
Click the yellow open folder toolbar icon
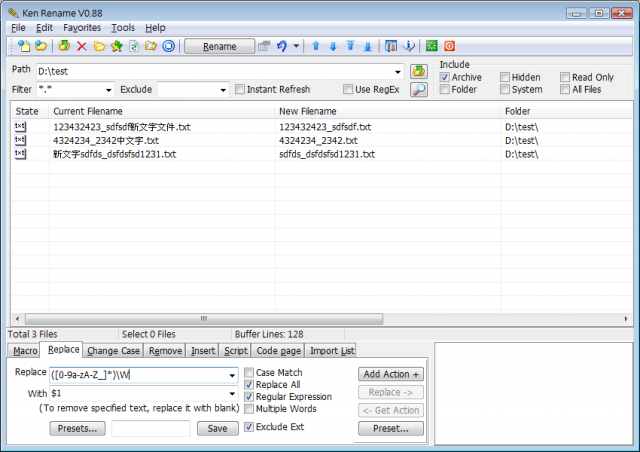pos(99,46)
